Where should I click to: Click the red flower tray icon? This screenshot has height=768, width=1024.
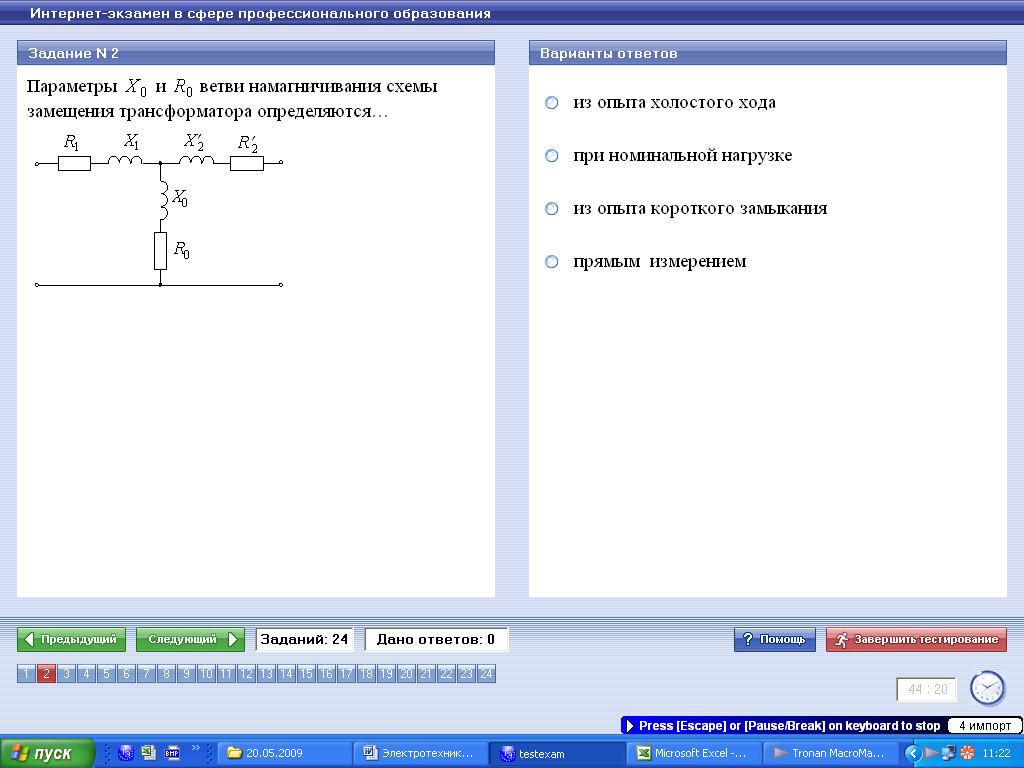tap(967, 753)
